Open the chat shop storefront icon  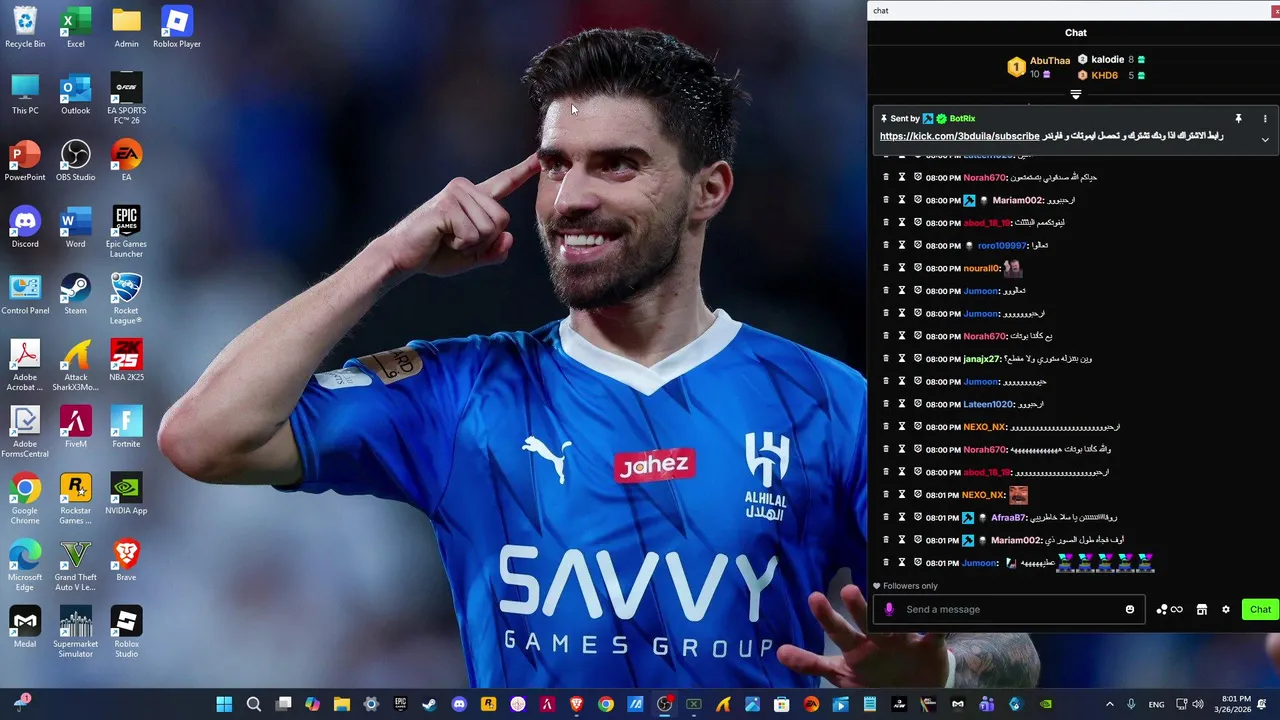point(1202,609)
